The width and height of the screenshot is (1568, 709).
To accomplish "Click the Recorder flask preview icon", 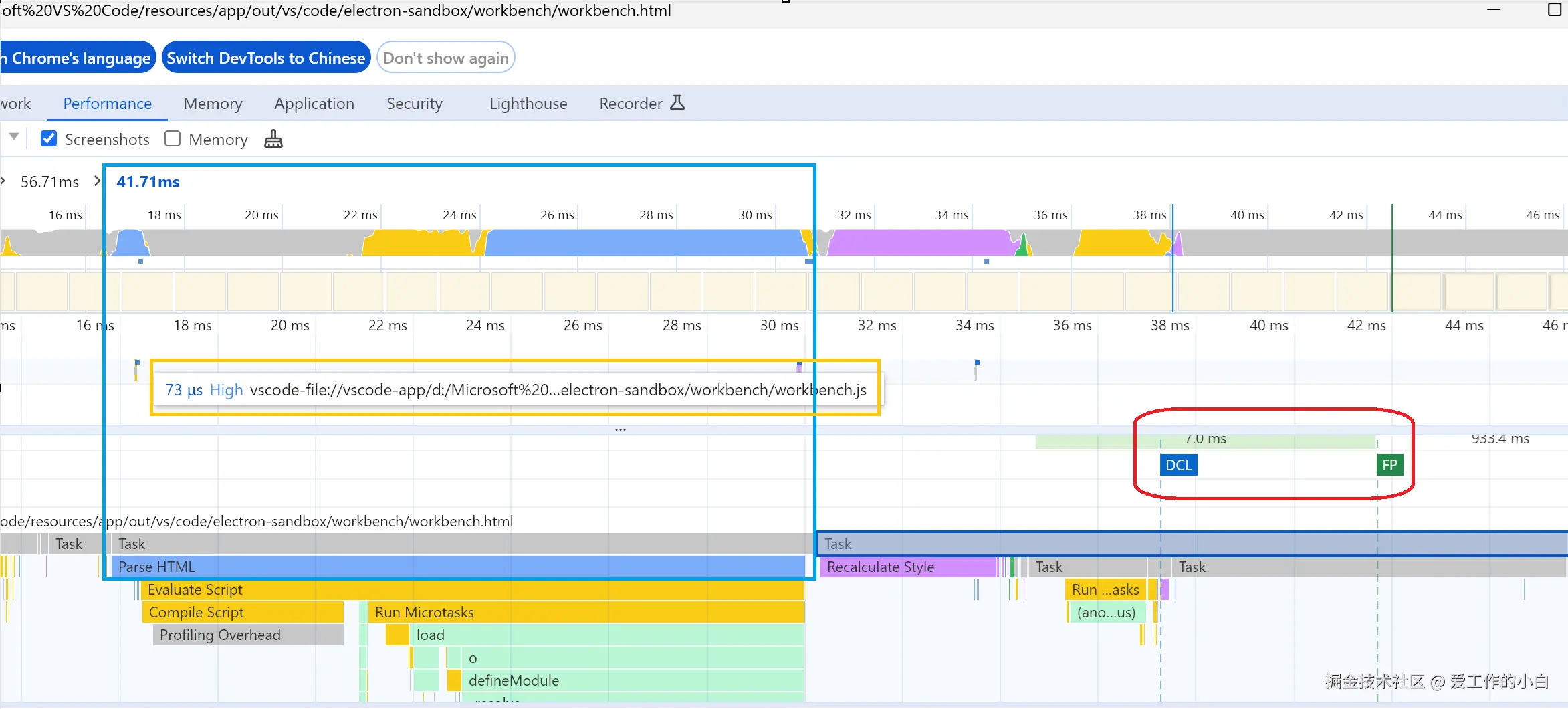I will [x=677, y=103].
